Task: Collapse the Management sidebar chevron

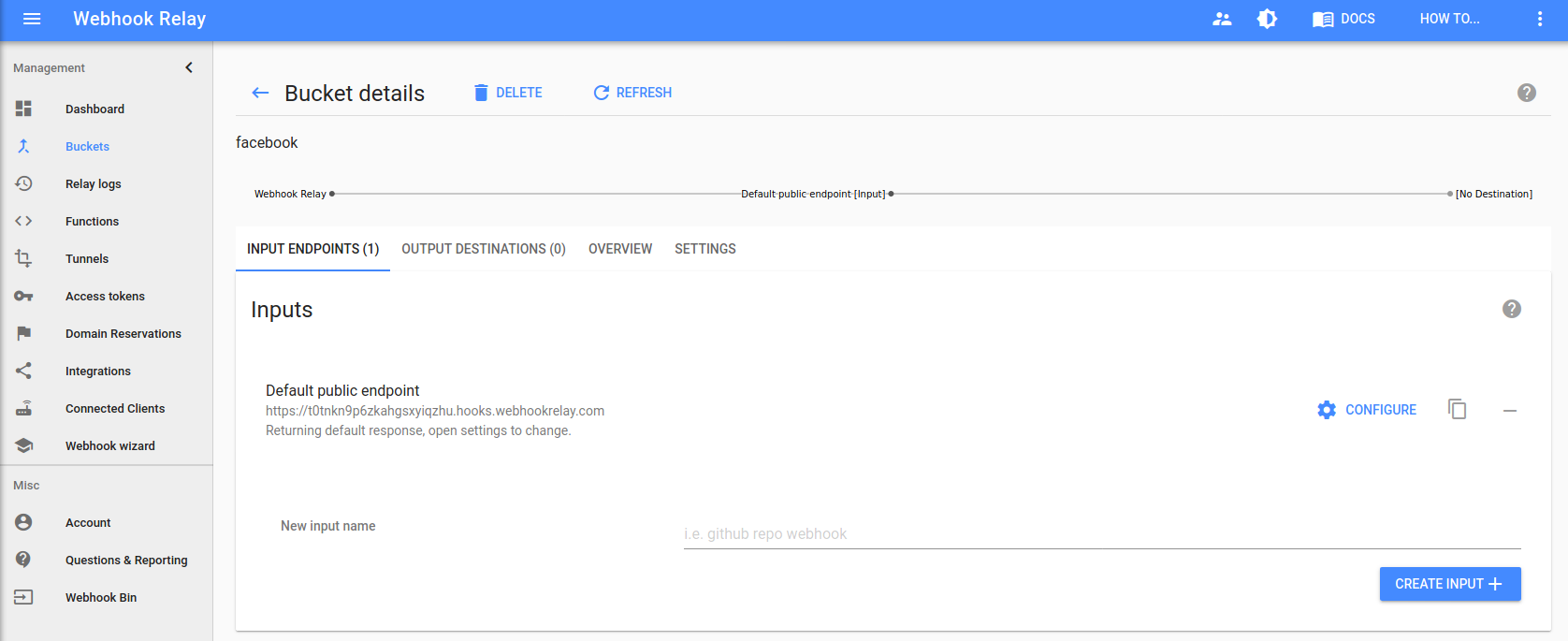Action: point(189,67)
